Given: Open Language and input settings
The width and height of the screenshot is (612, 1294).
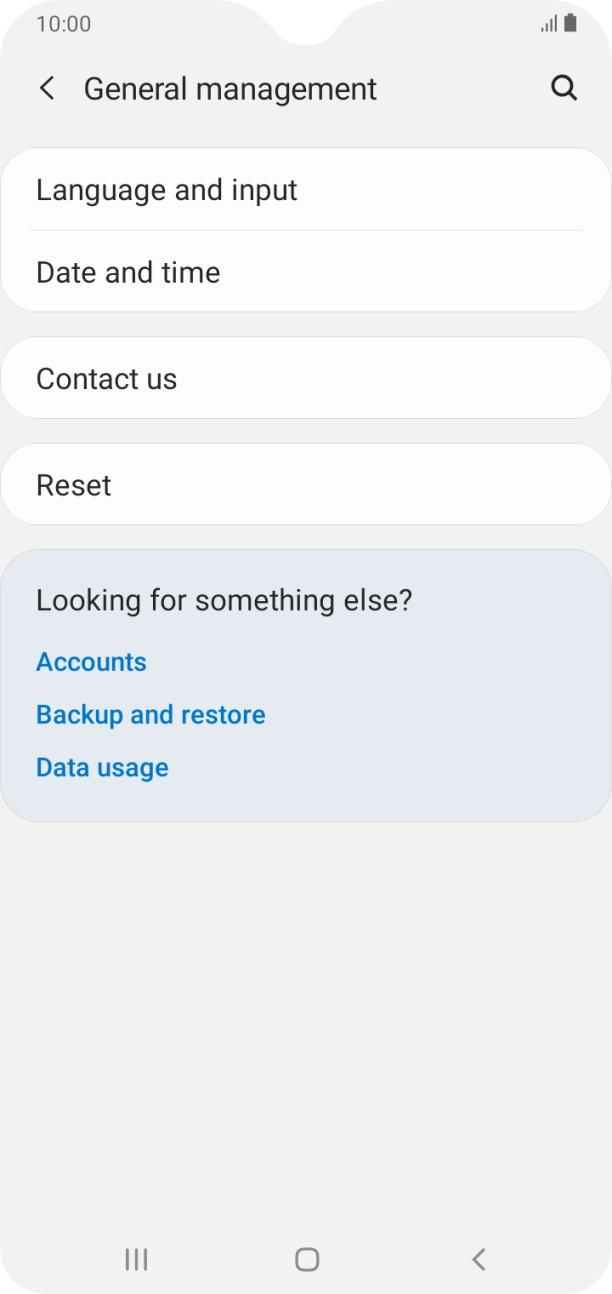Looking at the screenshot, I should point(166,190).
